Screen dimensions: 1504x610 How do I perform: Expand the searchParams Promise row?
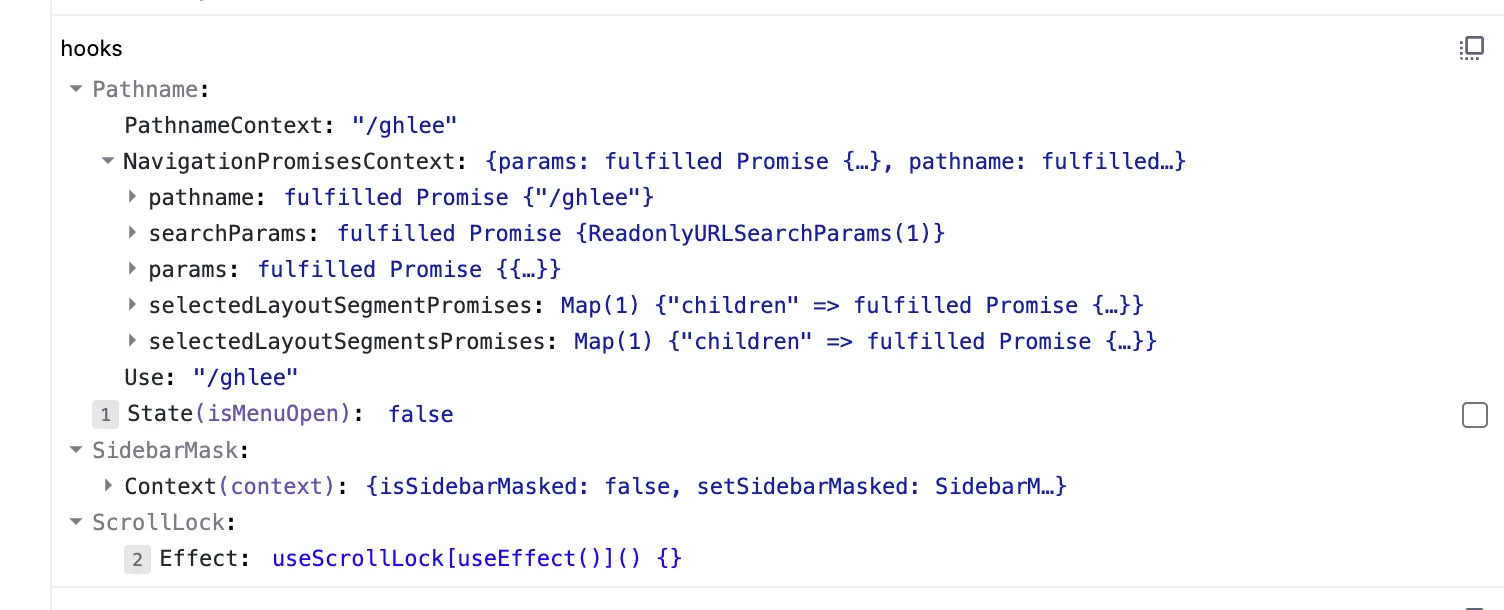(x=132, y=233)
